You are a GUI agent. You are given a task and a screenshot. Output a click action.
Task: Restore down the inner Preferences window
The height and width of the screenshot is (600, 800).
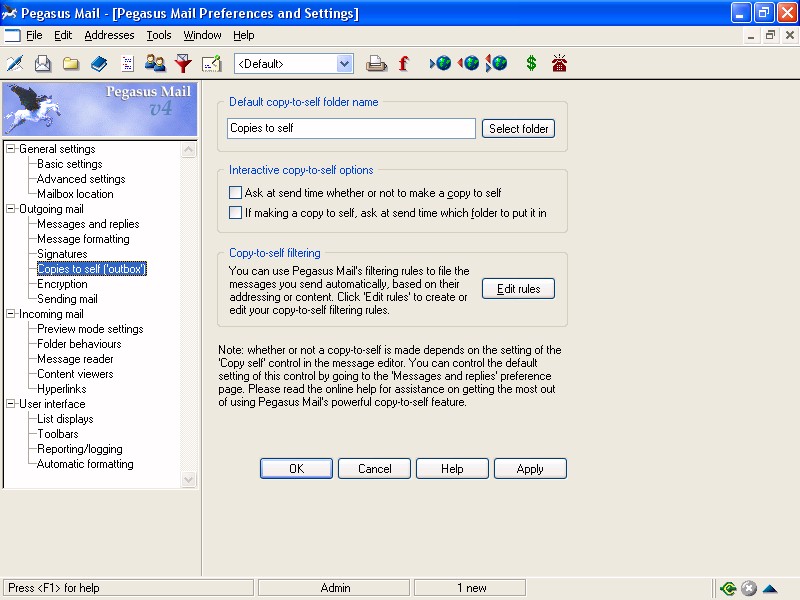pos(770,35)
